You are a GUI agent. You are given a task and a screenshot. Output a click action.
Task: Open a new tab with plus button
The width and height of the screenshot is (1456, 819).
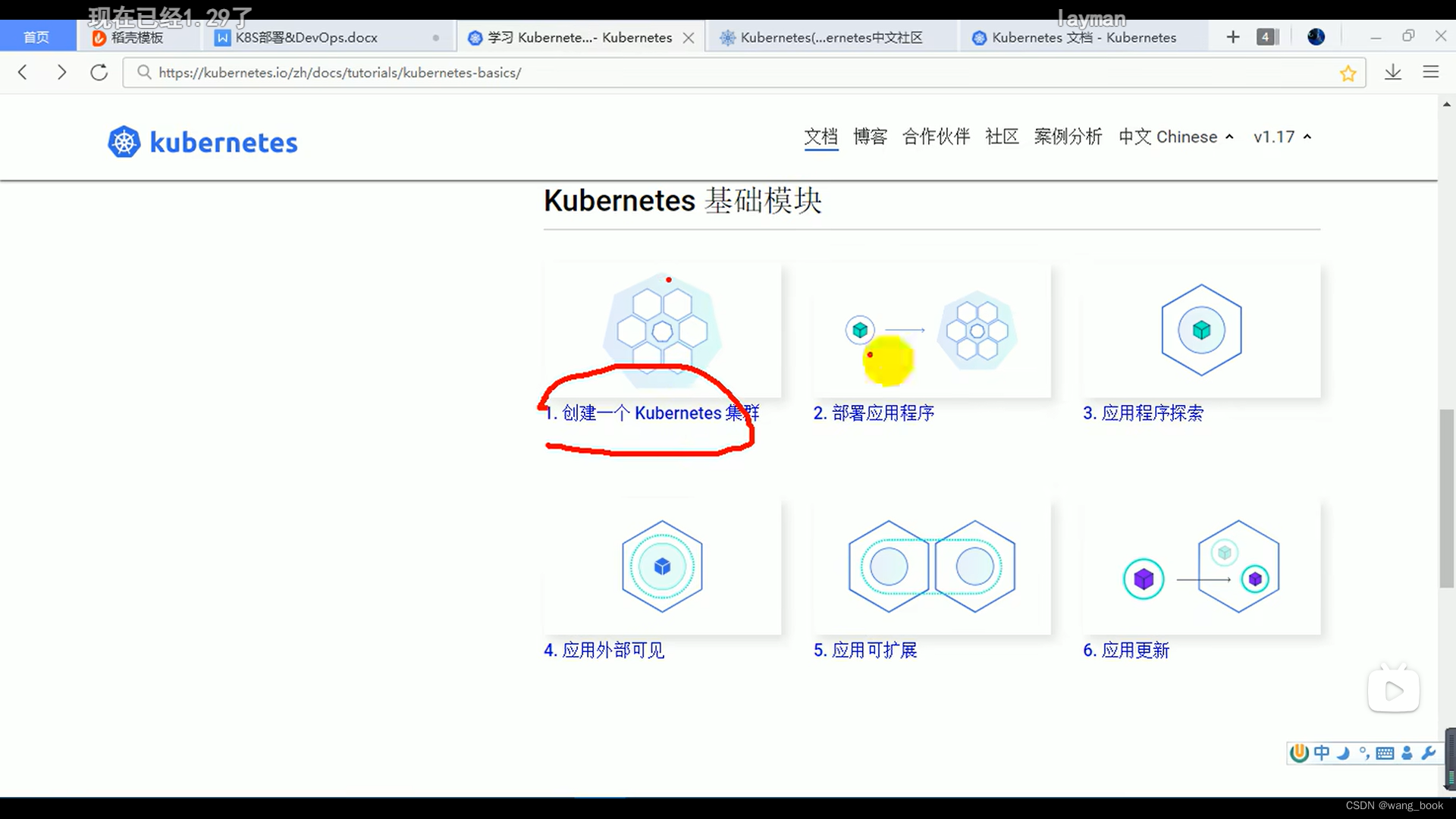pos(1233,37)
